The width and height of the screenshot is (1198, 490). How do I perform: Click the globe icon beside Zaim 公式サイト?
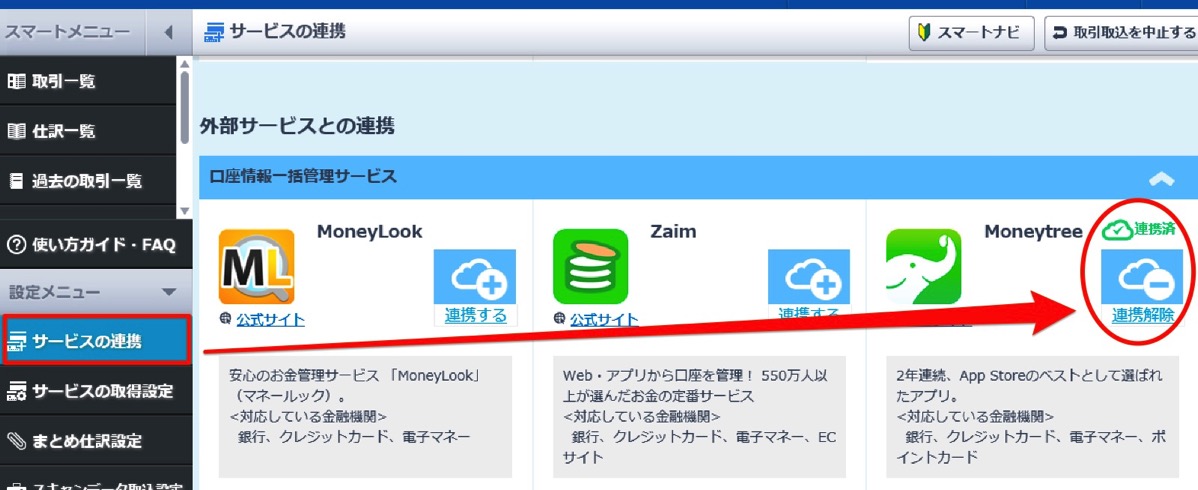click(x=559, y=320)
